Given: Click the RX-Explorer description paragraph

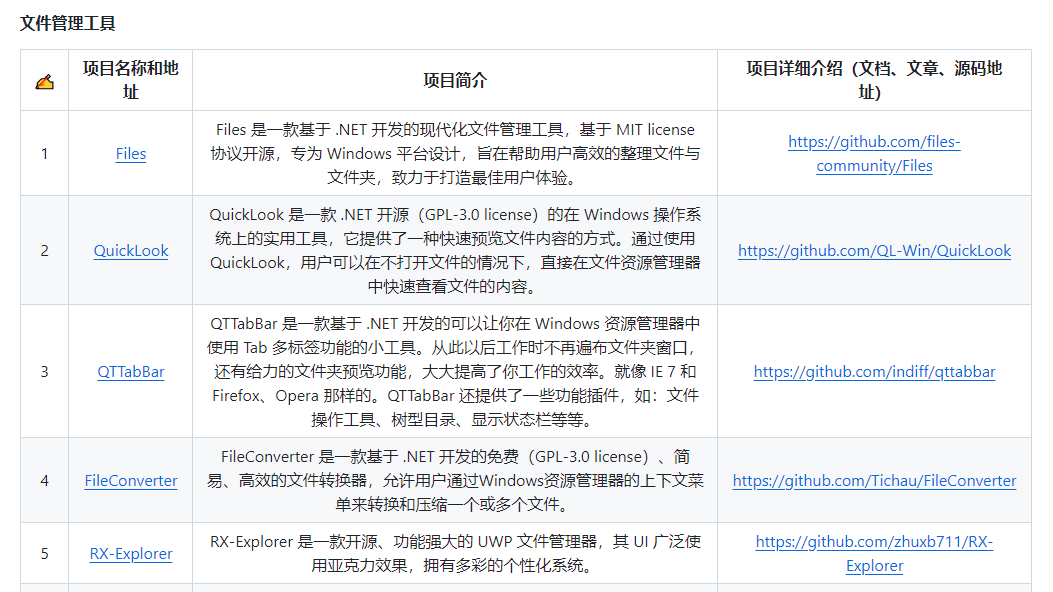Looking at the screenshot, I should pos(455,554).
